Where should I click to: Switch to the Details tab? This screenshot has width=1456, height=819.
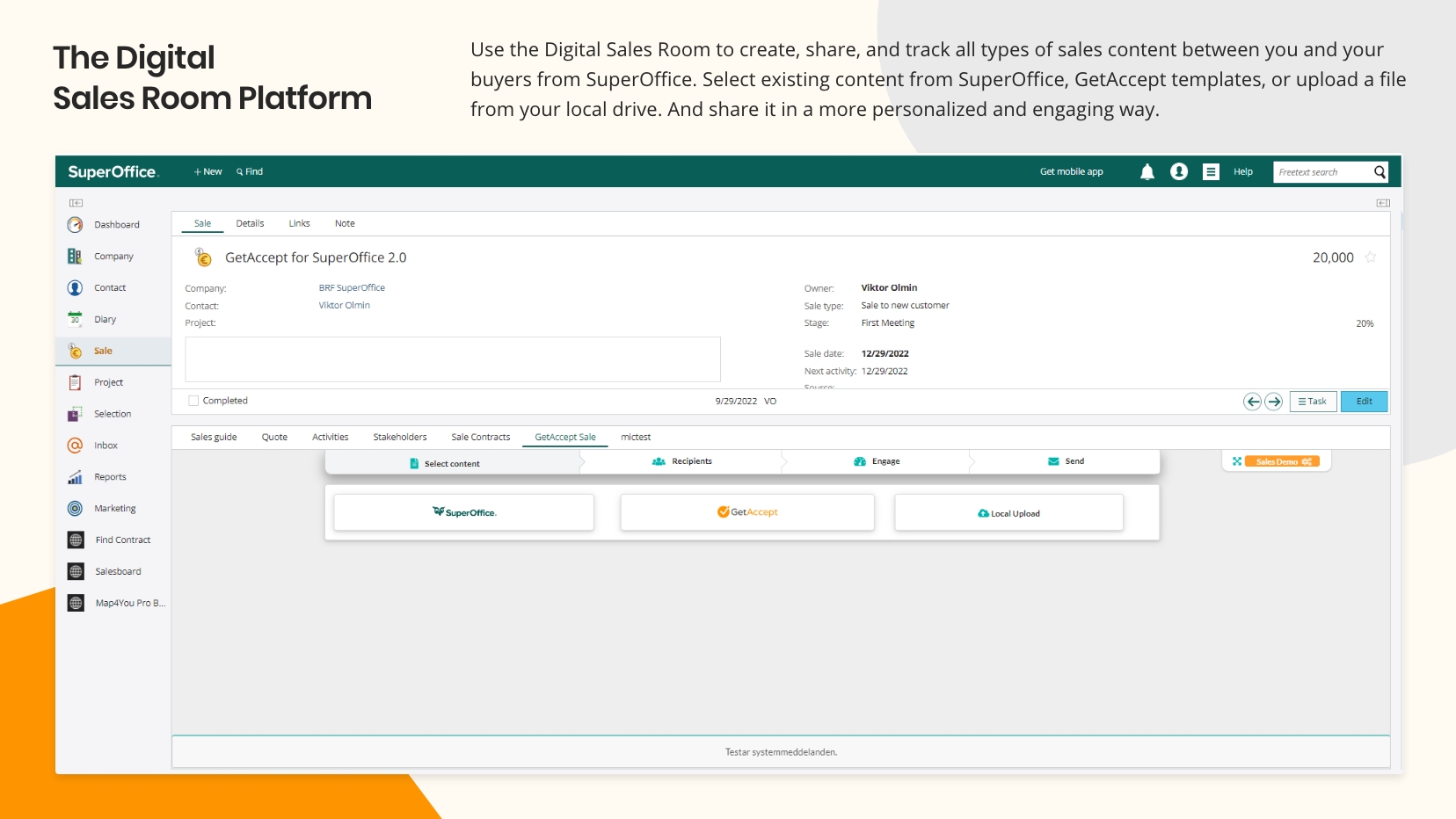click(x=250, y=224)
